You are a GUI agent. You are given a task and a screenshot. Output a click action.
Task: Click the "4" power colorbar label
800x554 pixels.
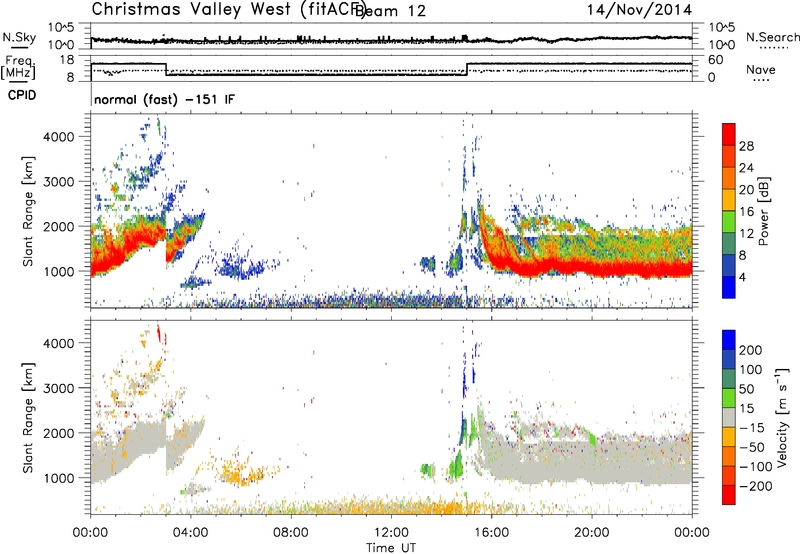[x=743, y=277]
